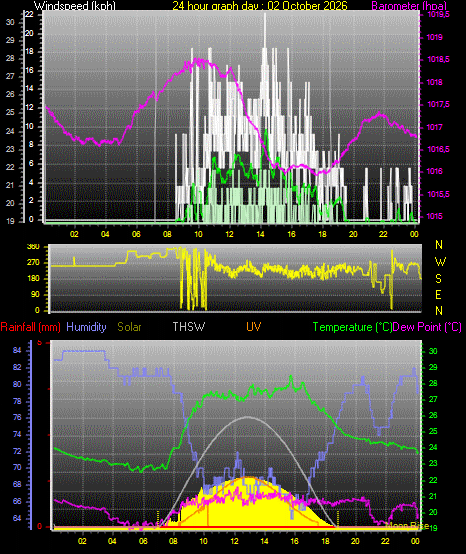466x554 pixels.
Task: Select barometer axis value 1015
Action: (435, 216)
